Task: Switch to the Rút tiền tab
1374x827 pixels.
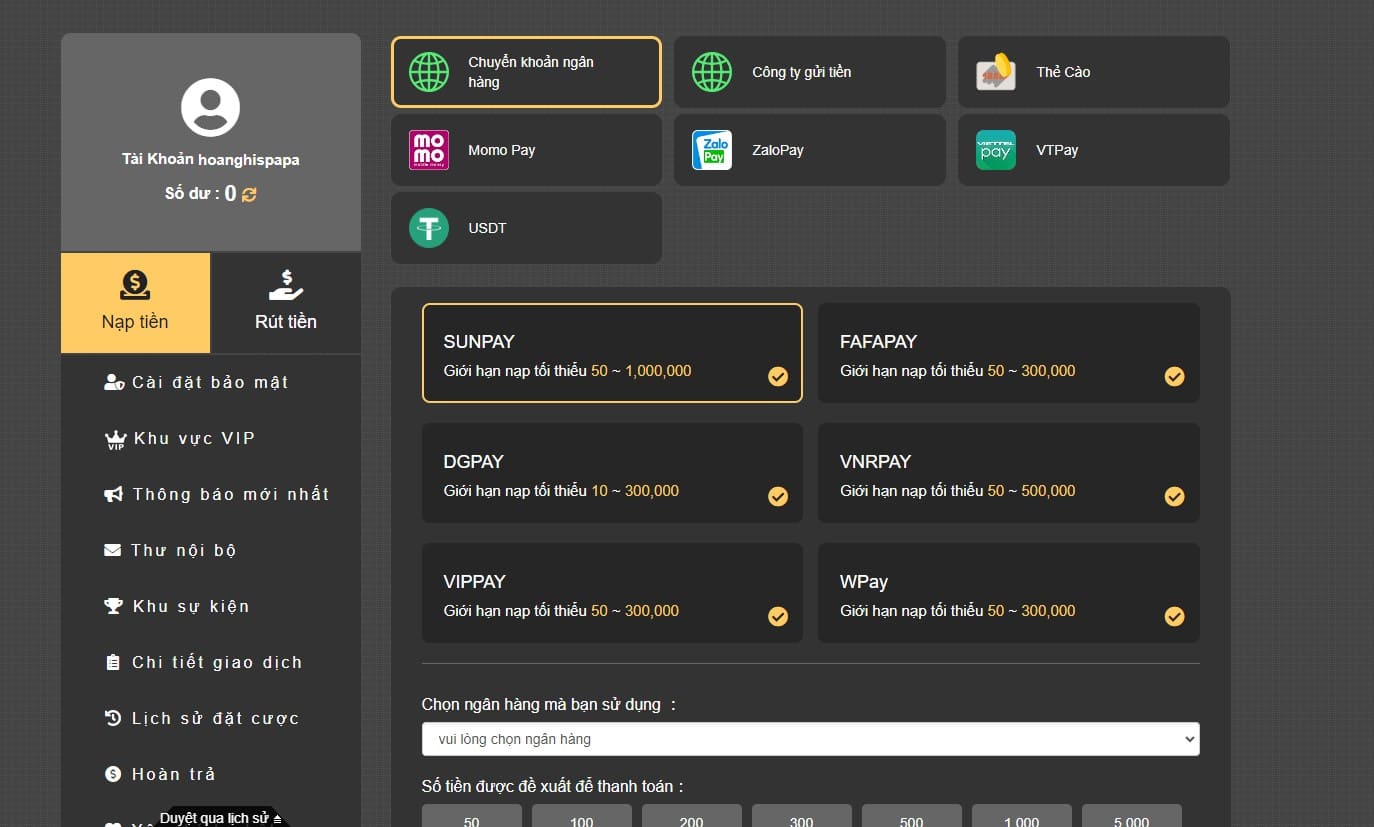Action: [286, 302]
